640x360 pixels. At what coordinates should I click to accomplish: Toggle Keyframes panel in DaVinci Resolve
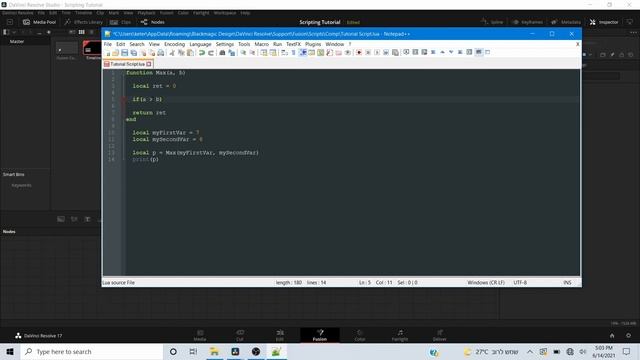point(527,22)
